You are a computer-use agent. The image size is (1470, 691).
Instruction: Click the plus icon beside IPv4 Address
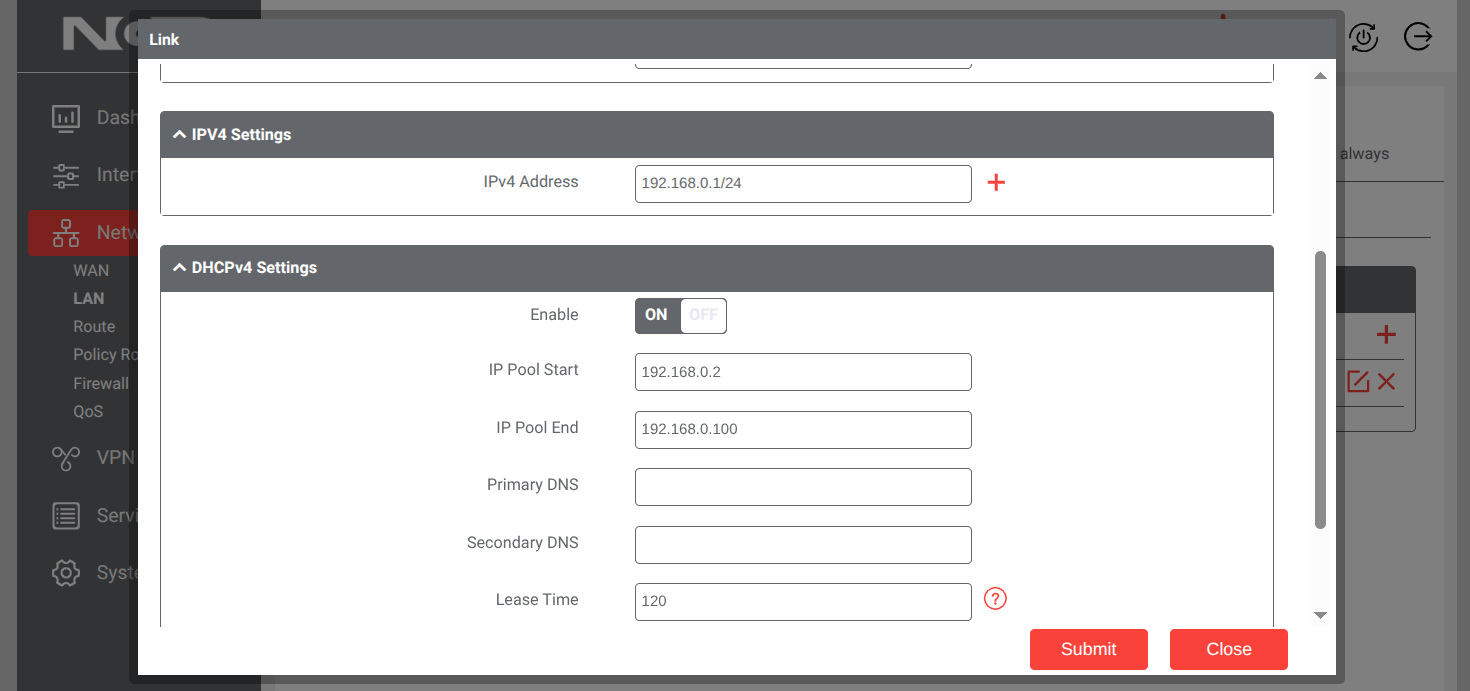click(x=996, y=182)
